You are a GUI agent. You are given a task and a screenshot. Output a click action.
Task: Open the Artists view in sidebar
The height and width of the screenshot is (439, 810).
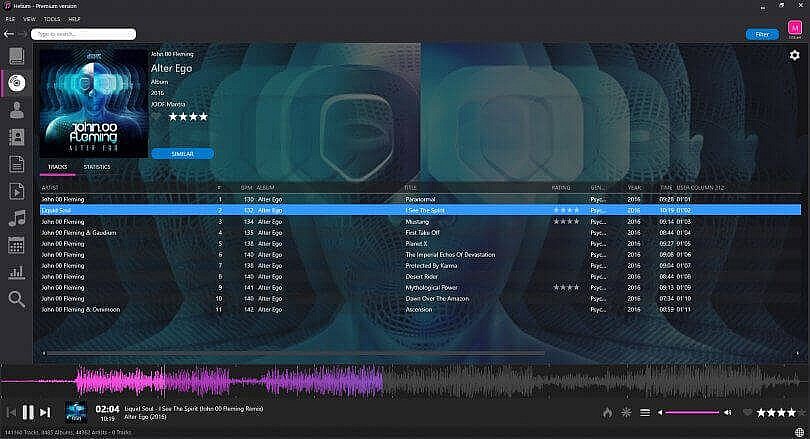(17, 109)
